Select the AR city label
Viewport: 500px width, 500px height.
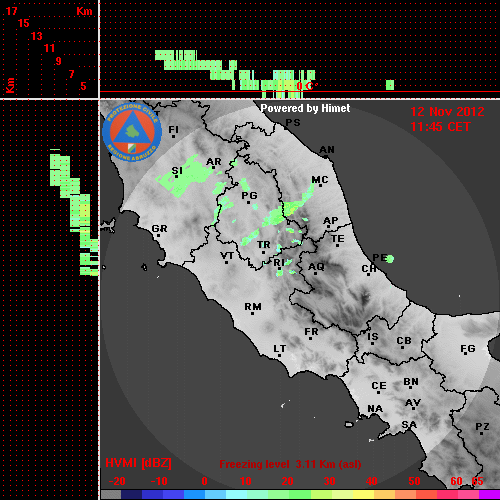click(214, 162)
